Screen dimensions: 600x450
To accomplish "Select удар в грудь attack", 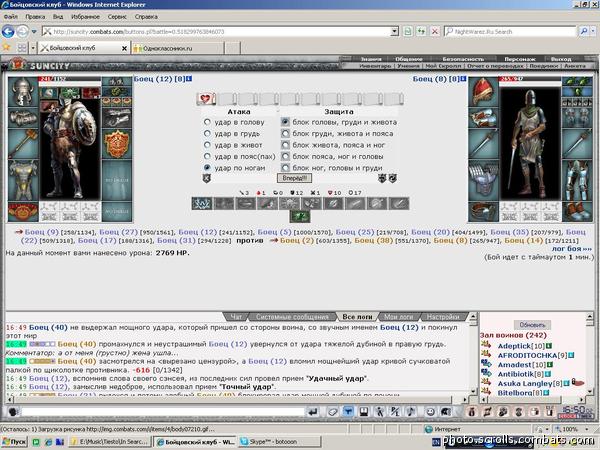I will pos(207,134).
